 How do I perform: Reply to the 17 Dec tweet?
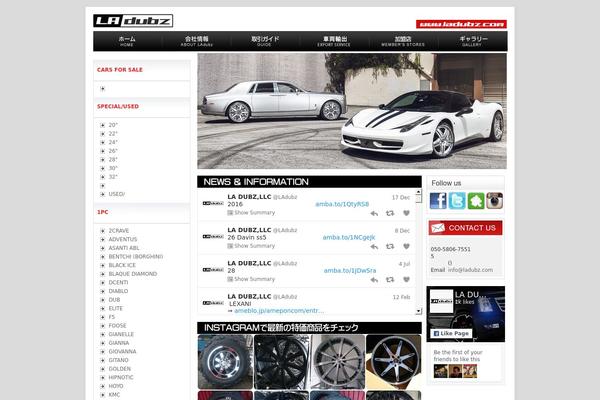coord(374,213)
